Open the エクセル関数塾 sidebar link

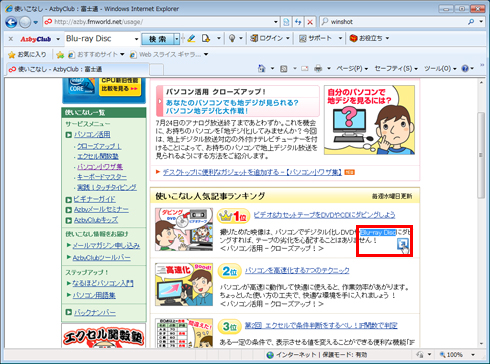[98, 156]
